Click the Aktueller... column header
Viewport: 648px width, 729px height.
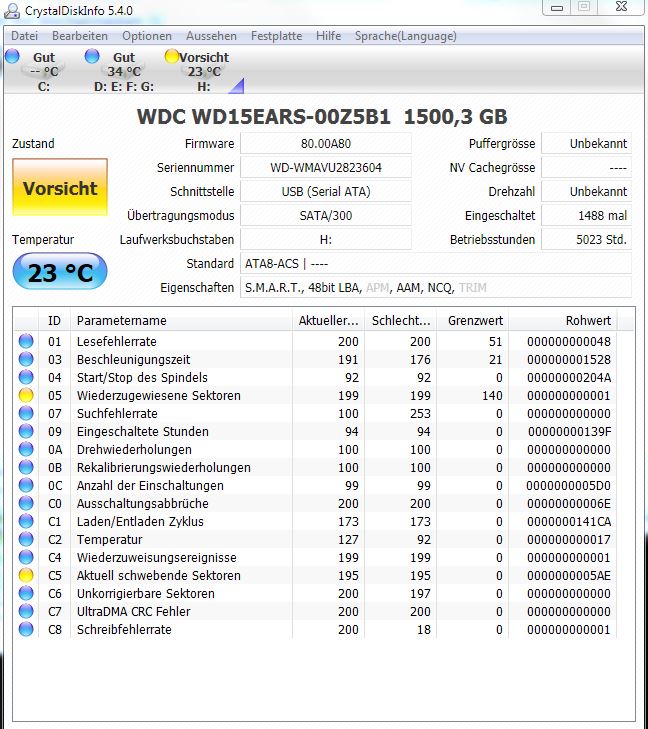click(x=329, y=320)
